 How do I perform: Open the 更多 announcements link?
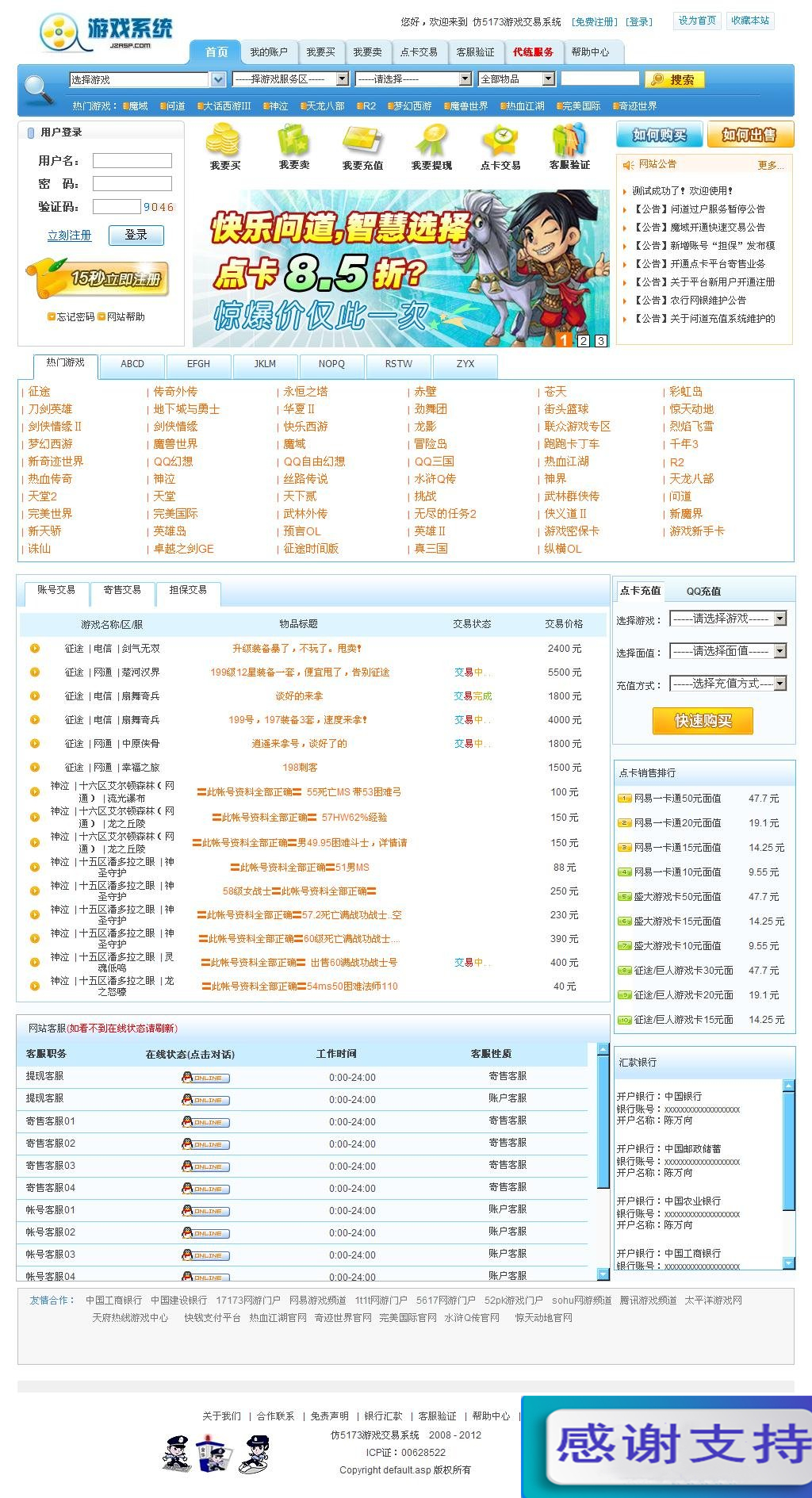(x=771, y=165)
